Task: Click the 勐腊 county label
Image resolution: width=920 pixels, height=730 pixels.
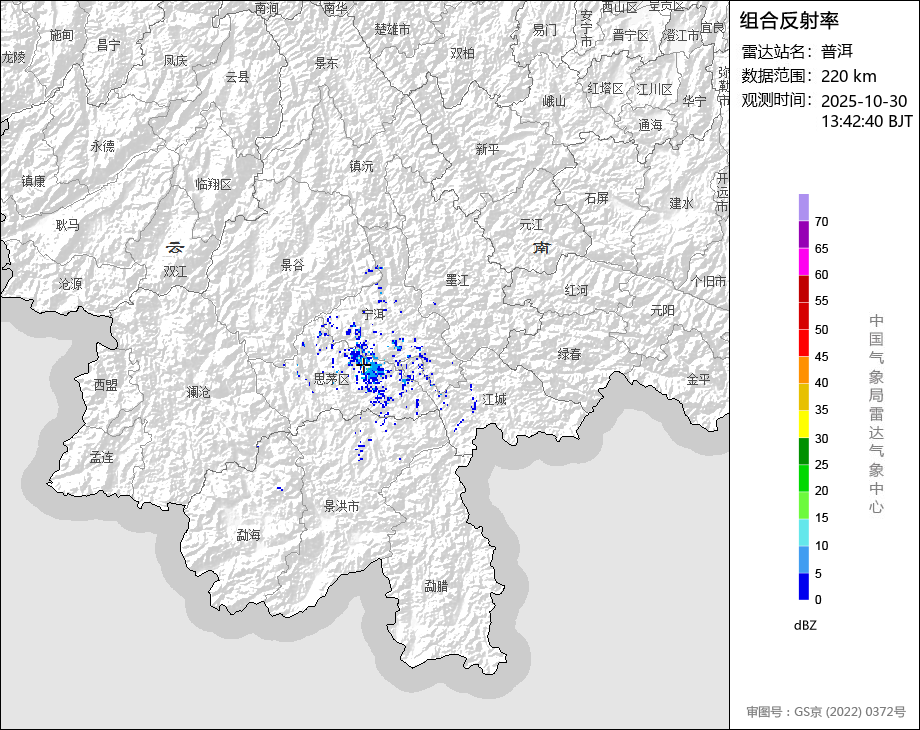Action: pyautogui.click(x=436, y=585)
